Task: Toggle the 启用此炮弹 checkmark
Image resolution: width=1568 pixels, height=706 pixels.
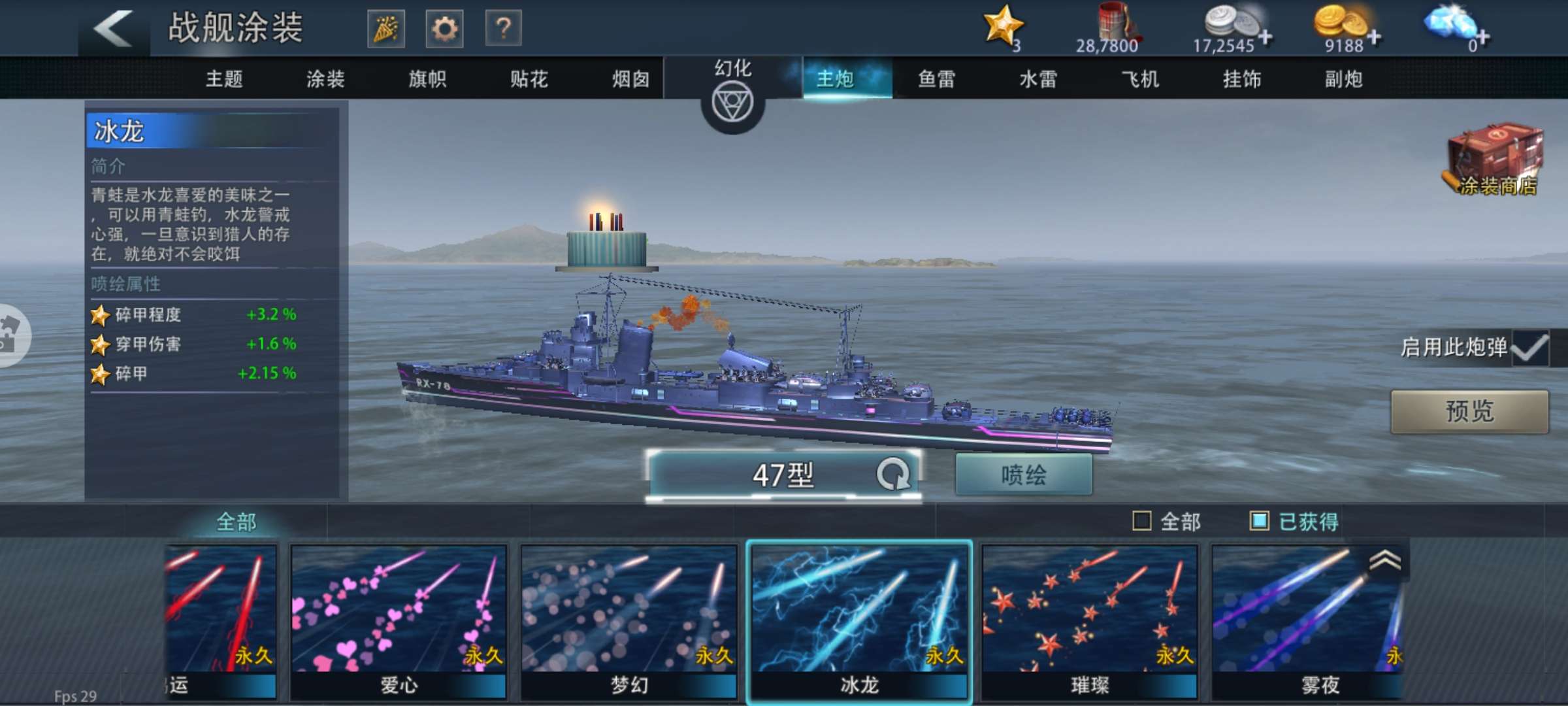Action: [x=1530, y=348]
